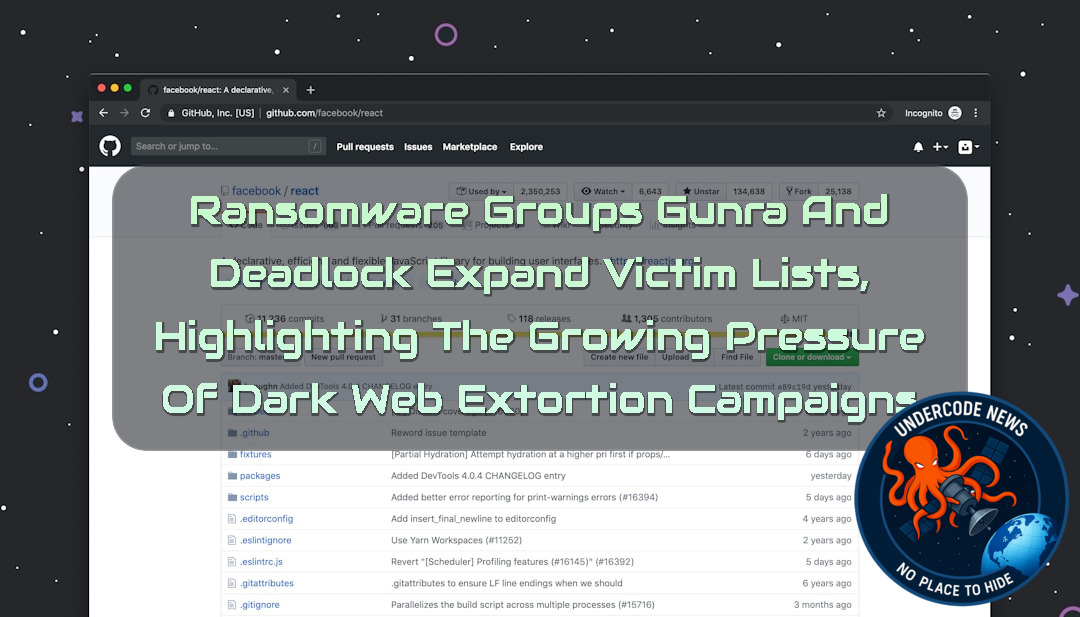Open the .editorconfig file
This screenshot has width=1080, height=617.
point(267,519)
